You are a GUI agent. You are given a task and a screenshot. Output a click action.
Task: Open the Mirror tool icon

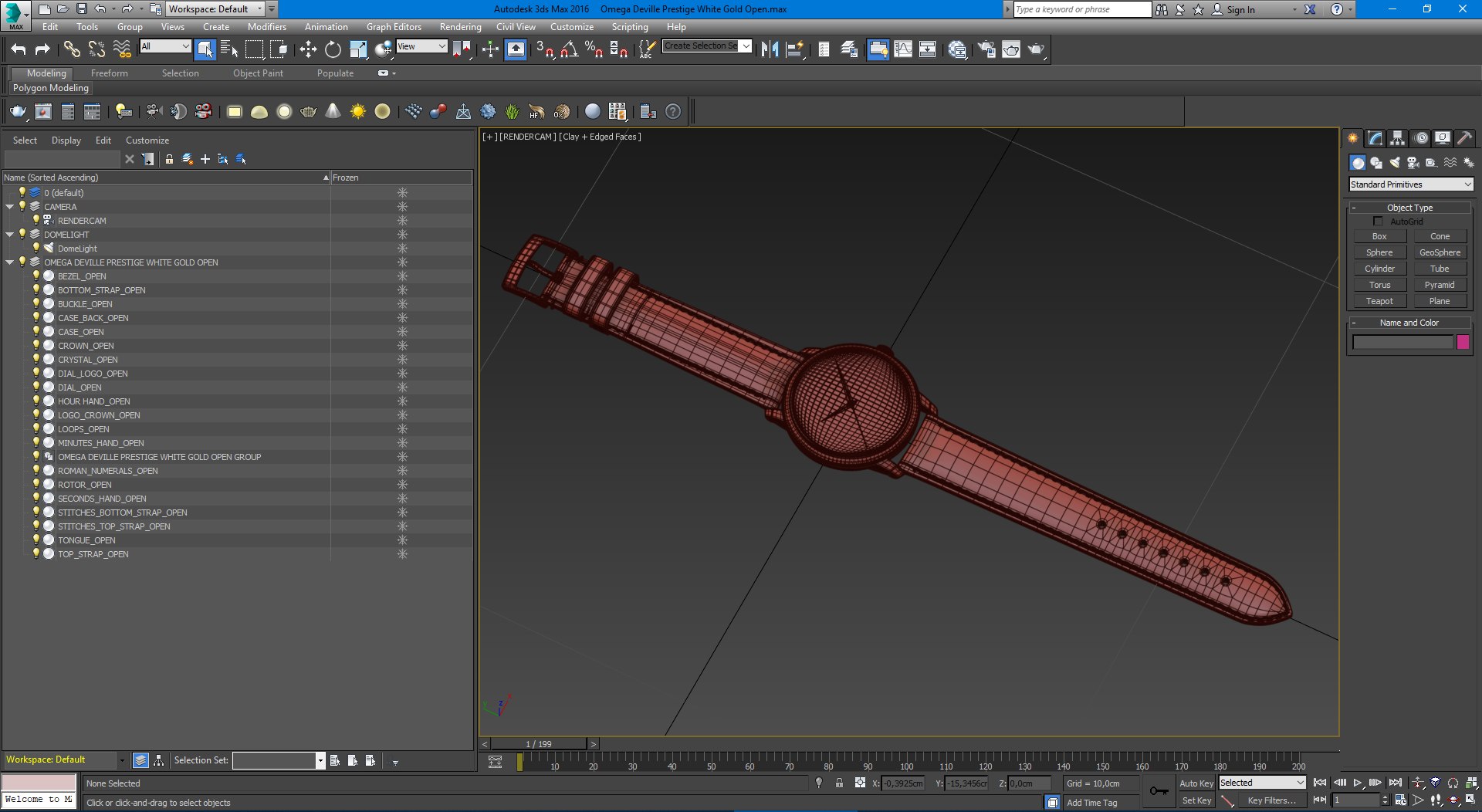click(x=770, y=49)
